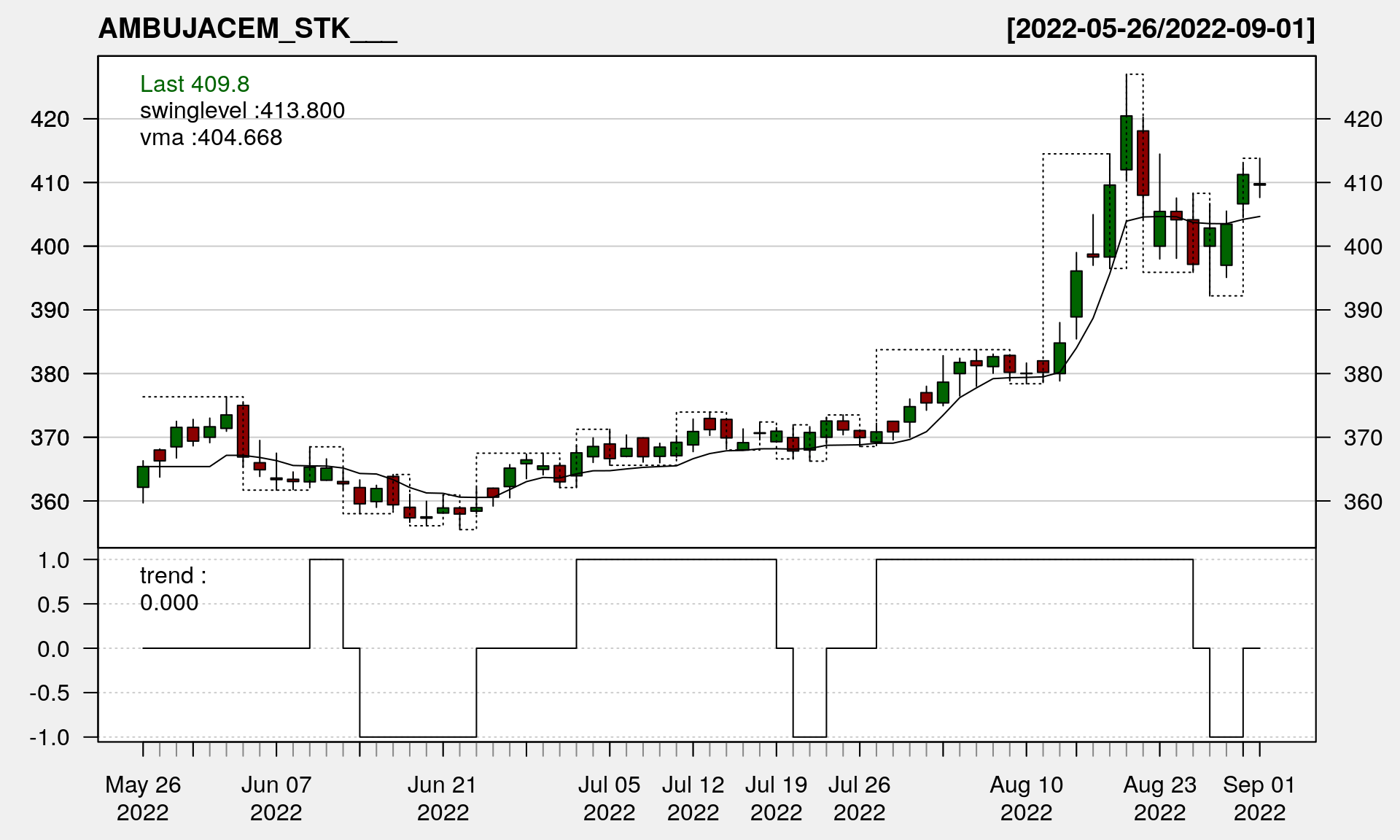Click the Jul 19 2022 date label
This screenshot has height=840, width=1400.
coord(776,798)
